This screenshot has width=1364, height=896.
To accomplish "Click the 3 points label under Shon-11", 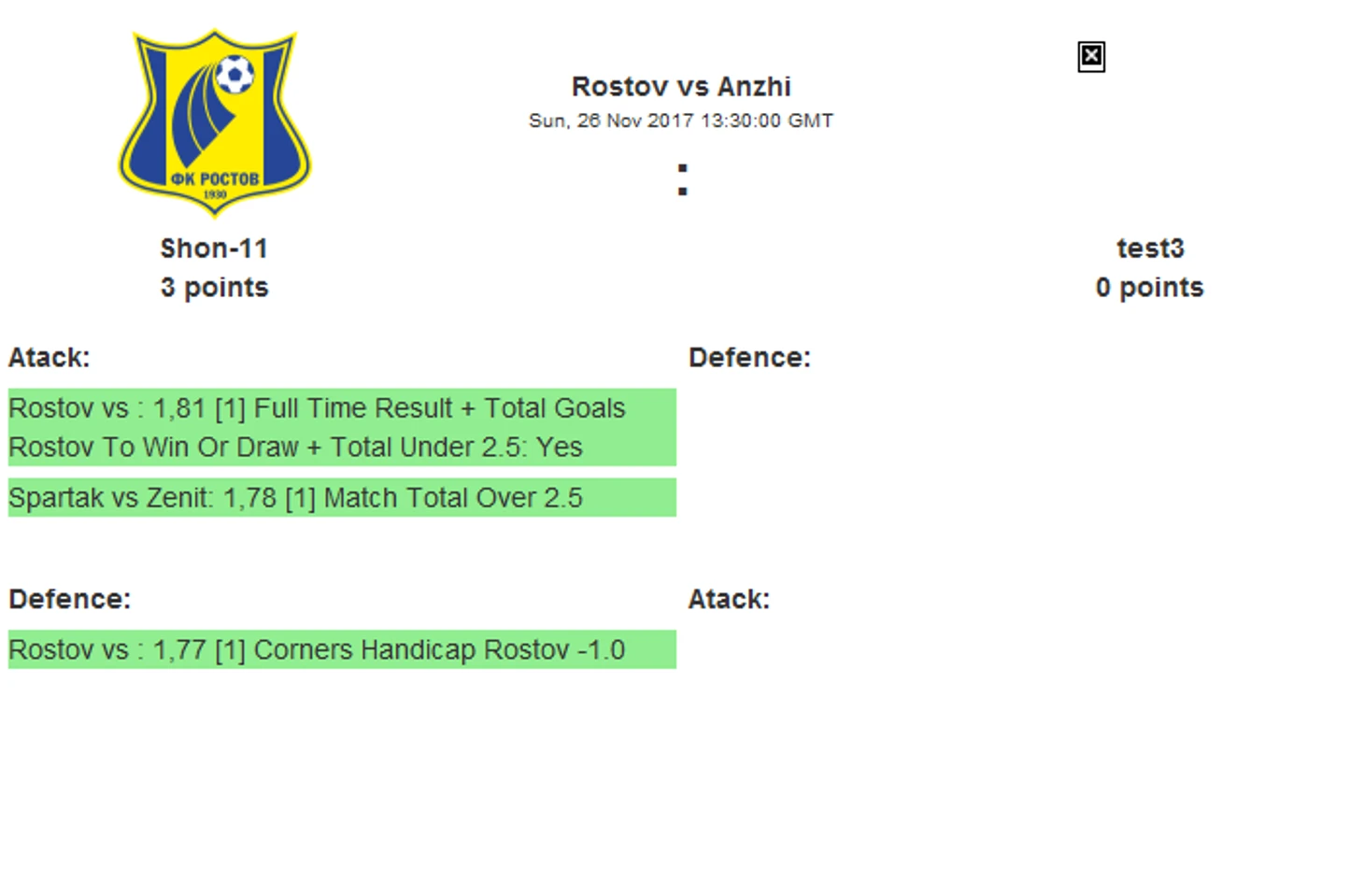I will click(x=214, y=288).
